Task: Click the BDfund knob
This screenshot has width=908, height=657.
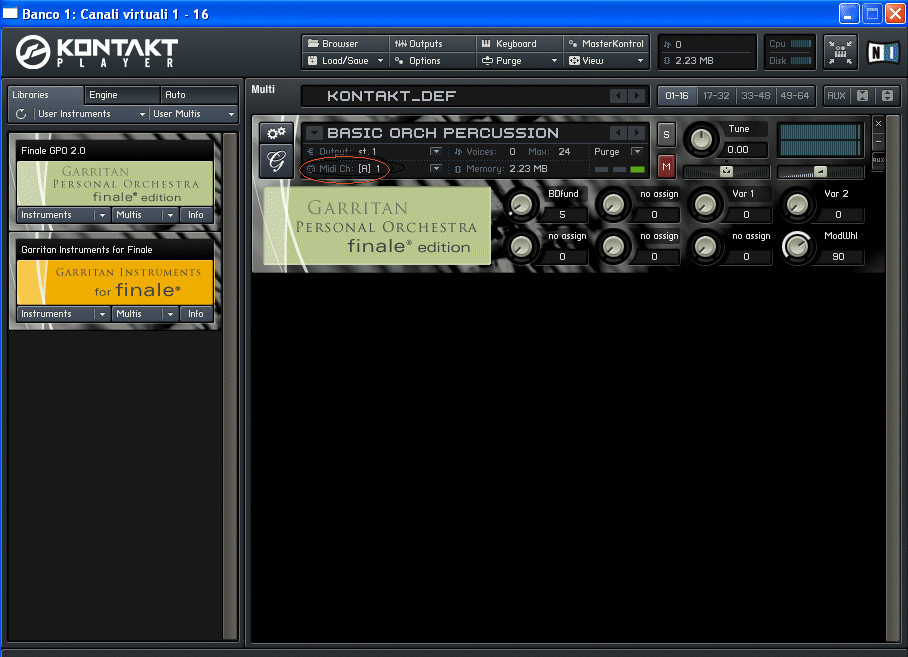Action: pyautogui.click(x=521, y=205)
